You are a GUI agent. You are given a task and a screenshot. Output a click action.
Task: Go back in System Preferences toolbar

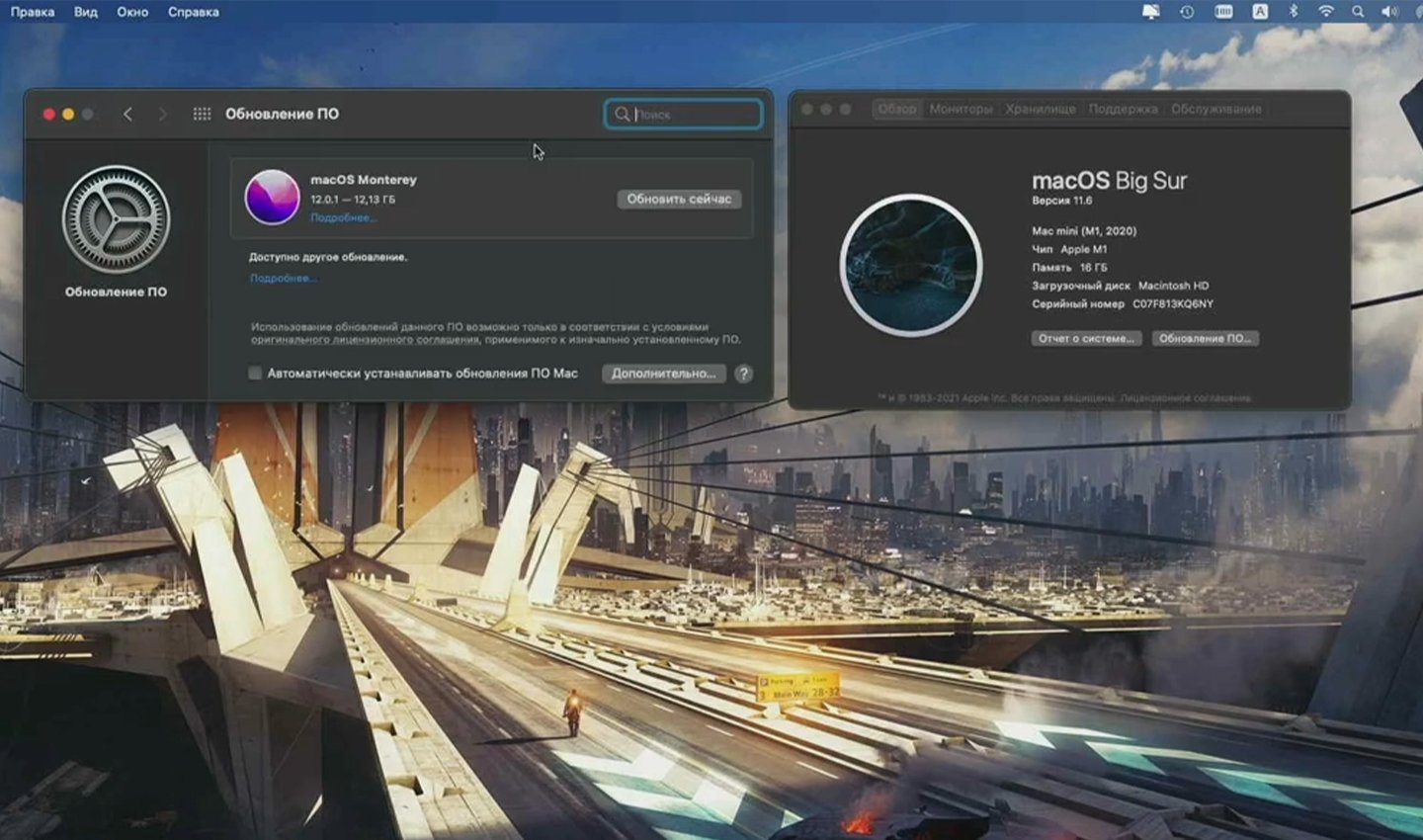pos(127,114)
